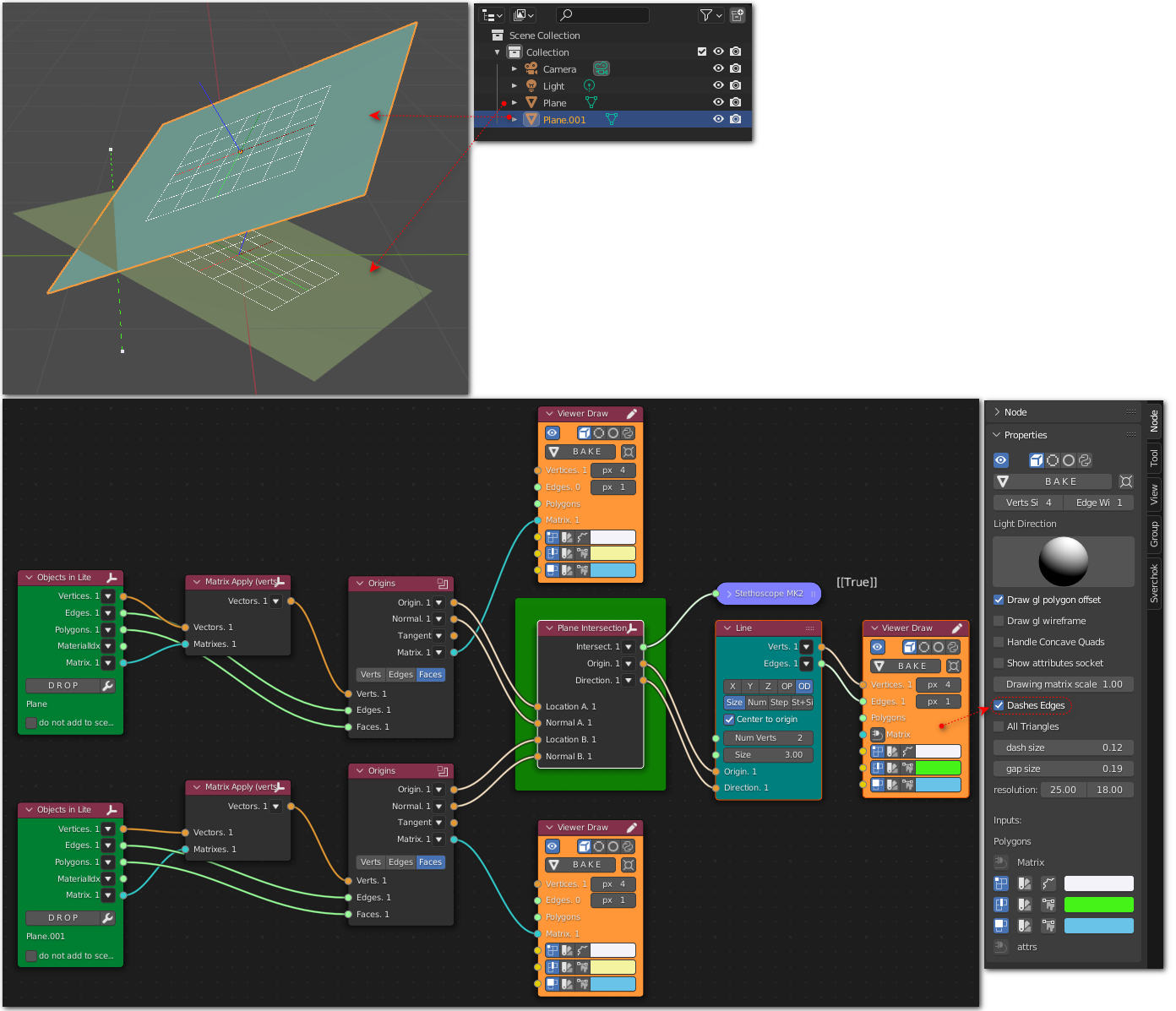Click green color swatch on right Viewer Draw node
Image resolution: width=1176 pixels, height=1011 pixels.
[938, 768]
